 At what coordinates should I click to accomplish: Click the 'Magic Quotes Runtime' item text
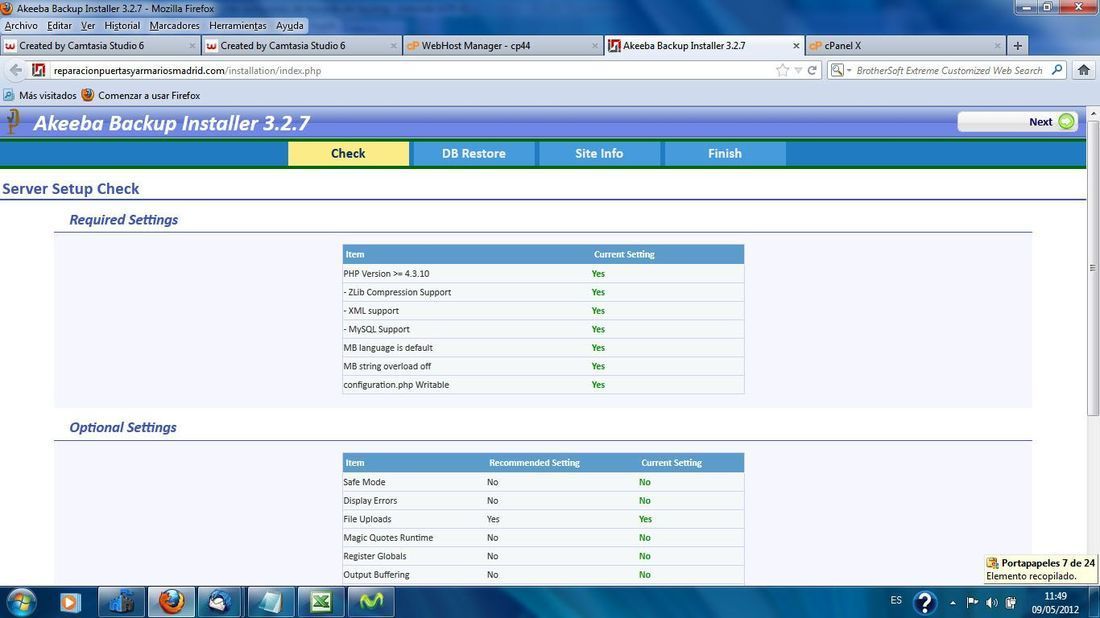pyautogui.click(x=388, y=537)
